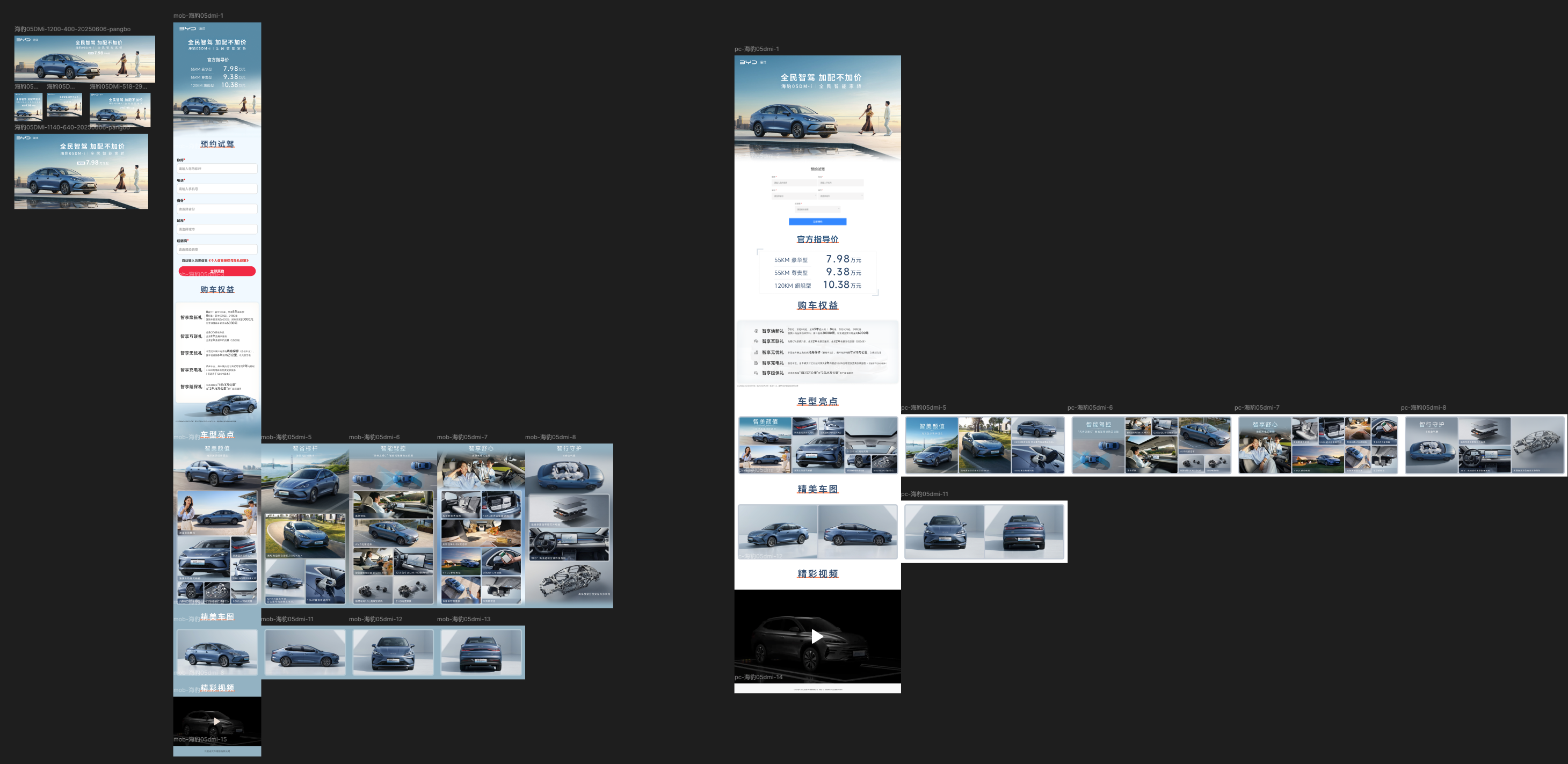Click the PC 智享舒心 highlights artboard
This screenshot has width=1568, height=764.
pos(1317,445)
